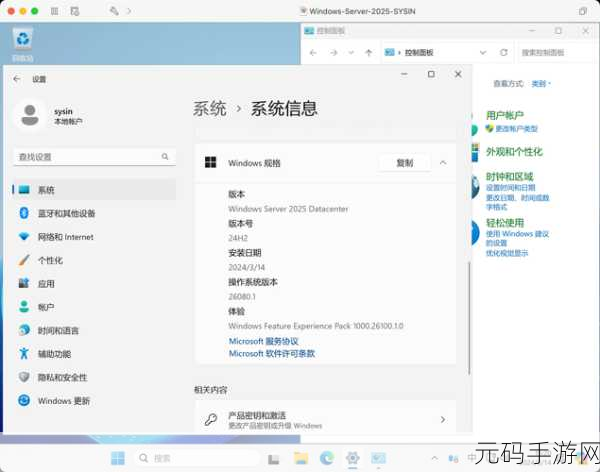The width and height of the screenshot is (600, 472).
Task: Click the key icon of 产品密钥和激活
Action: coord(210,420)
